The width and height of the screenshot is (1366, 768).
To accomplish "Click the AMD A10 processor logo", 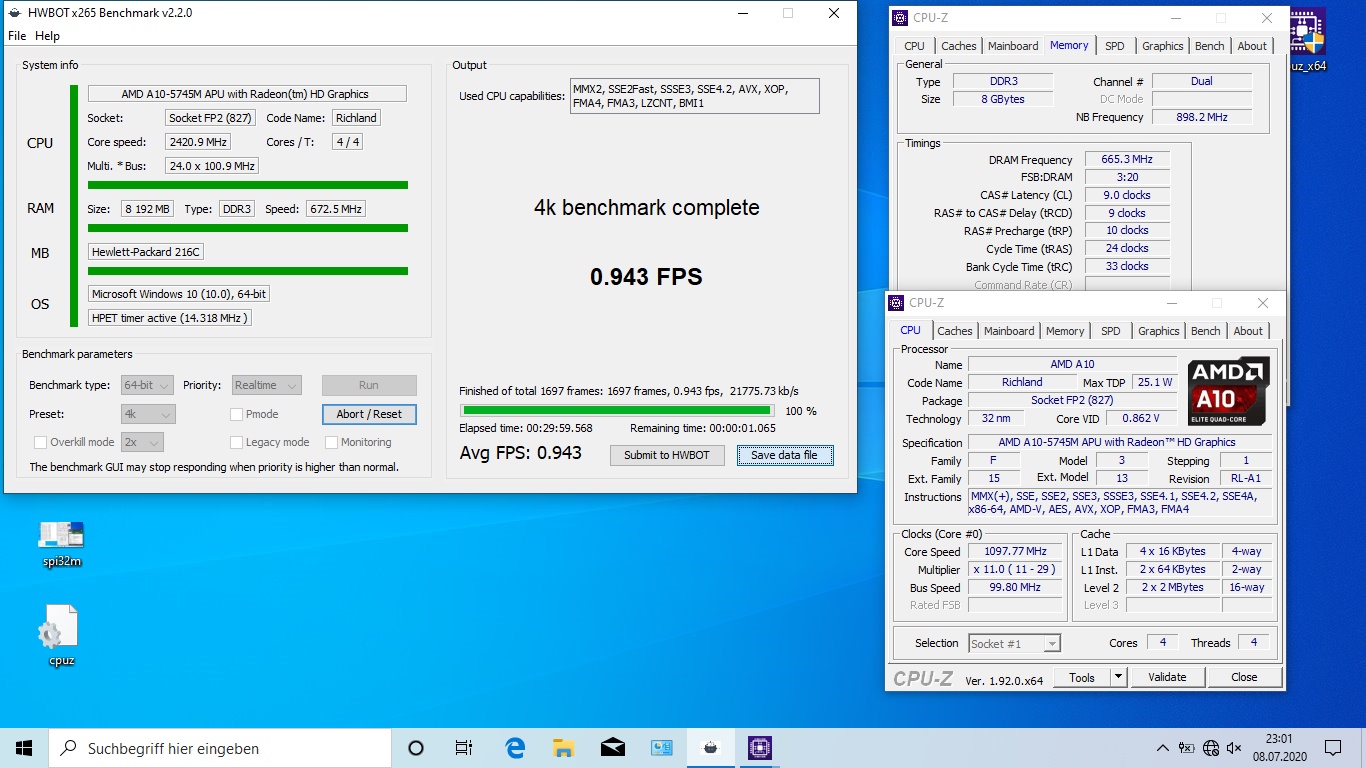I will pos(1229,391).
